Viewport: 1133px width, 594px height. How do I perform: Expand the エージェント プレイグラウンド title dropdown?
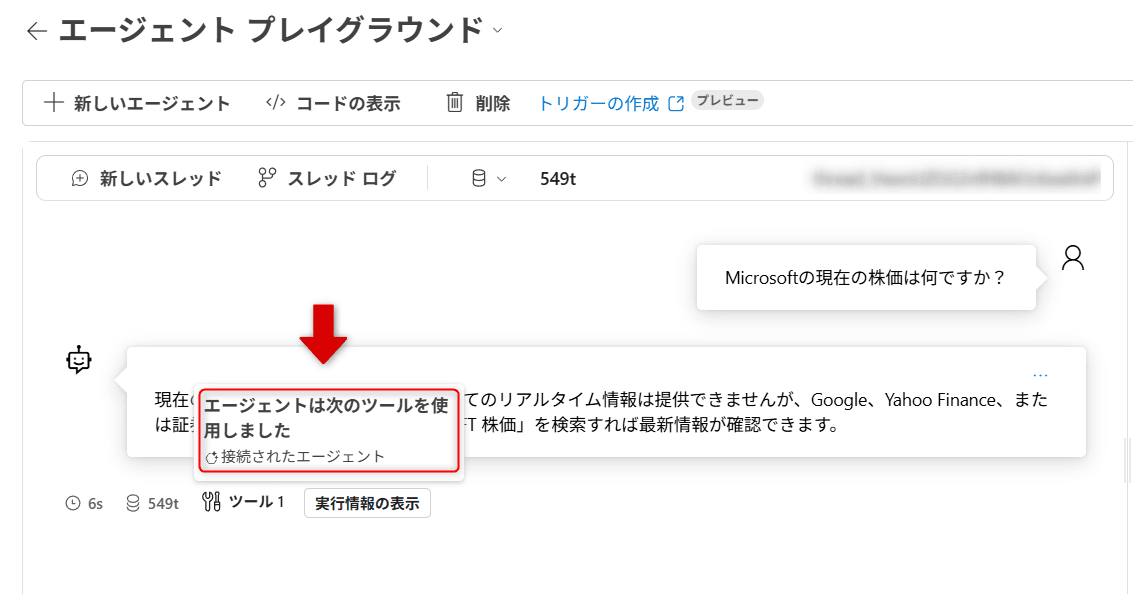pyautogui.click(x=498, y=31)
